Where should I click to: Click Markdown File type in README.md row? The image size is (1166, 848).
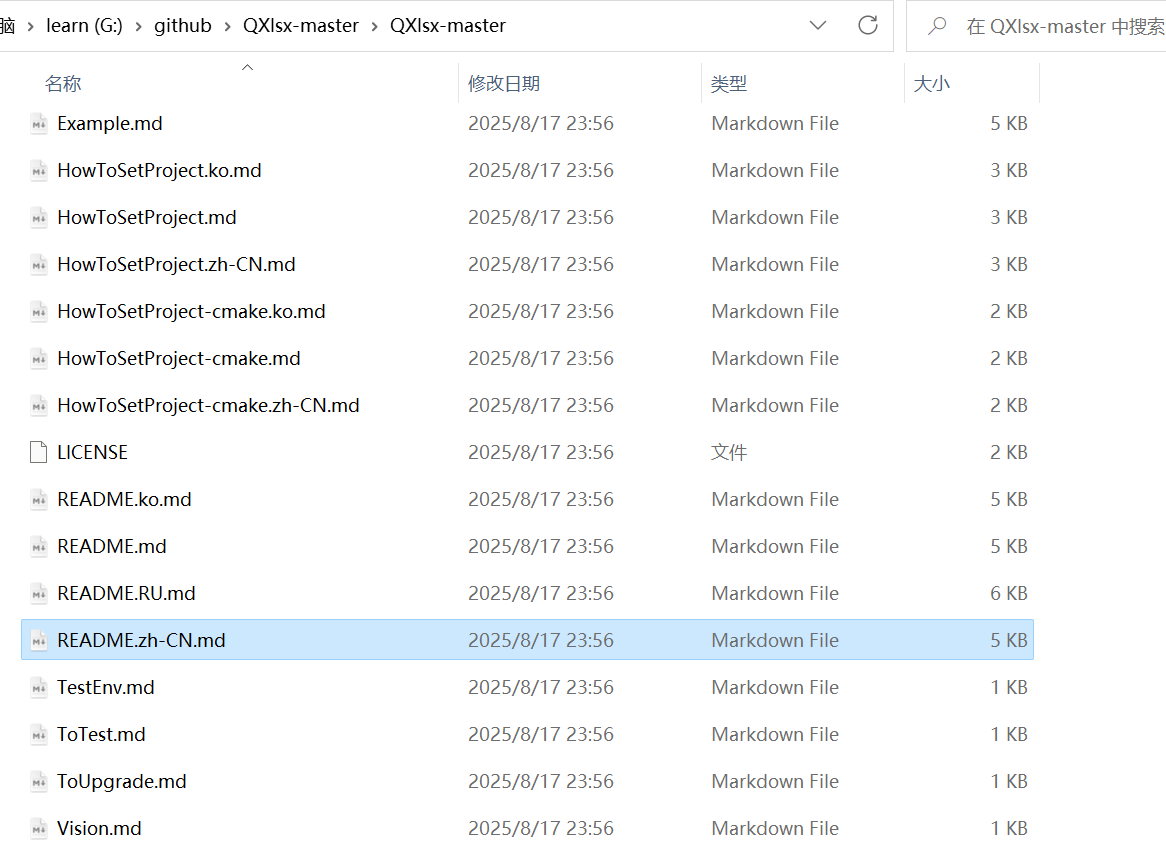coord(775,546)
